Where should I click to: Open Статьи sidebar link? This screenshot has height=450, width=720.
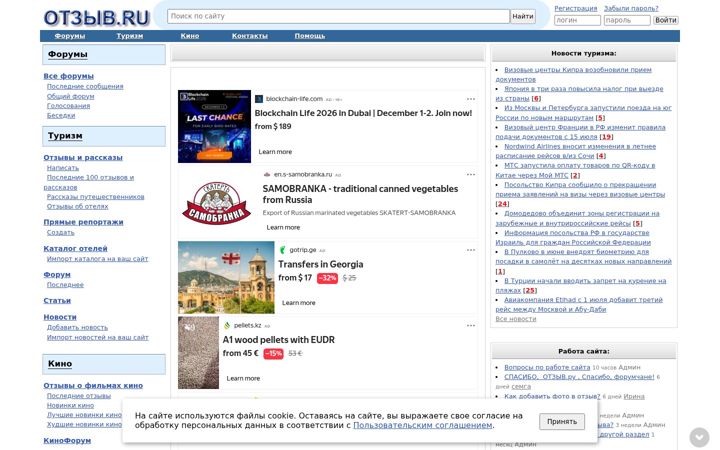(x=57, y=301)
